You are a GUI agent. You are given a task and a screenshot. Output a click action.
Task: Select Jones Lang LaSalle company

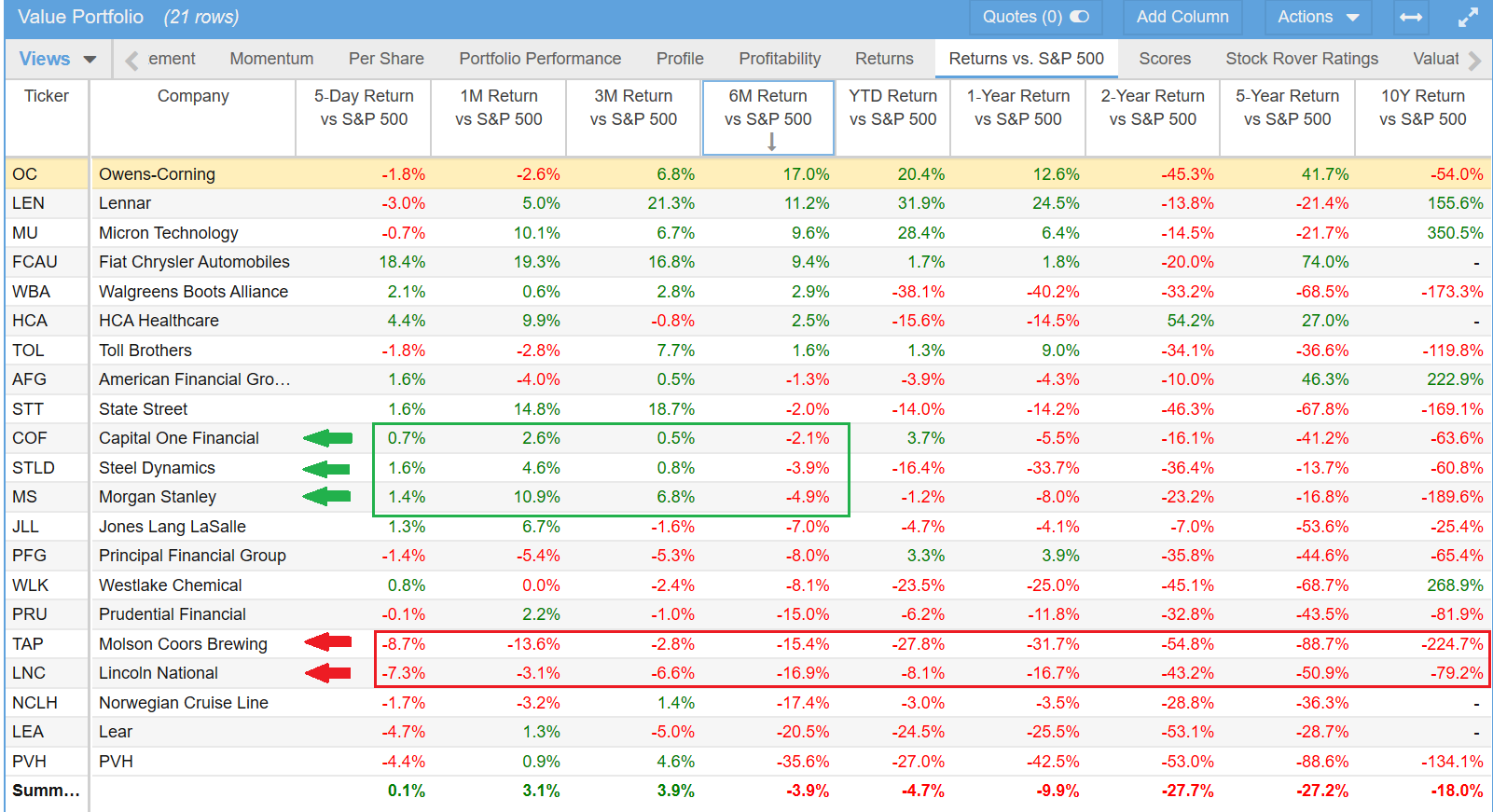coord(173,527)
